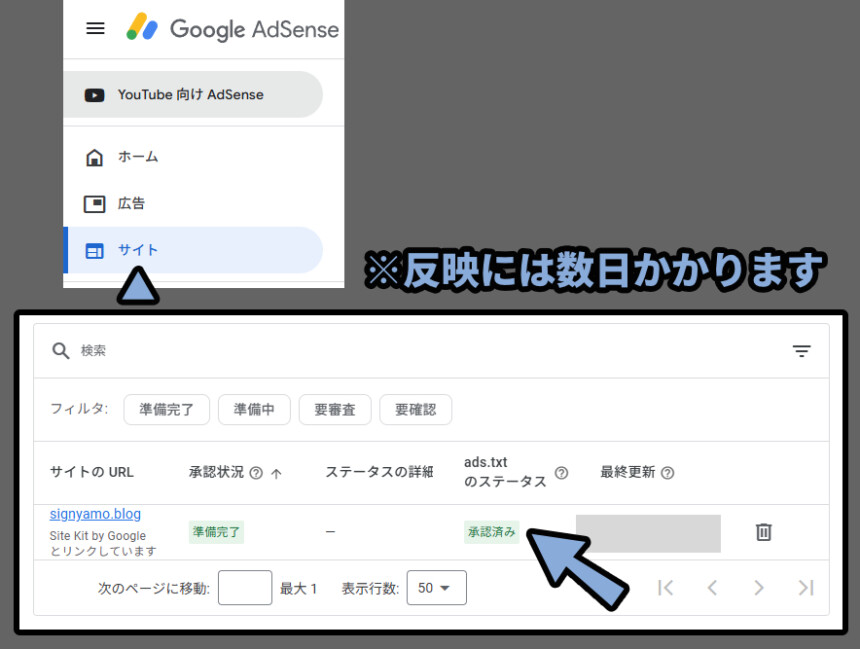Click the YouTube play icon
Screen dimensions: 860x649
point(94,95)
